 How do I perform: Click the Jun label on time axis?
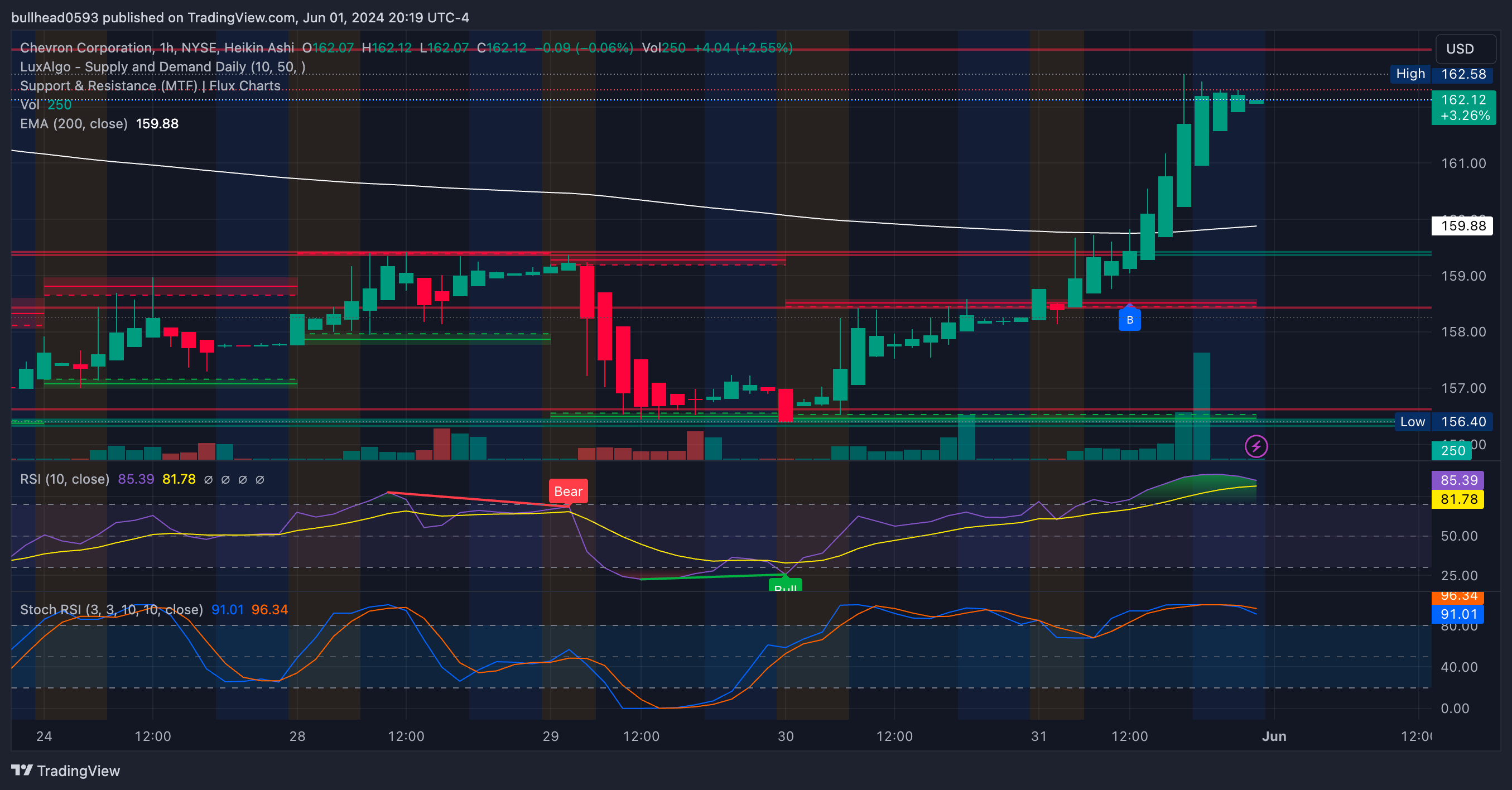pos(1274,736)
